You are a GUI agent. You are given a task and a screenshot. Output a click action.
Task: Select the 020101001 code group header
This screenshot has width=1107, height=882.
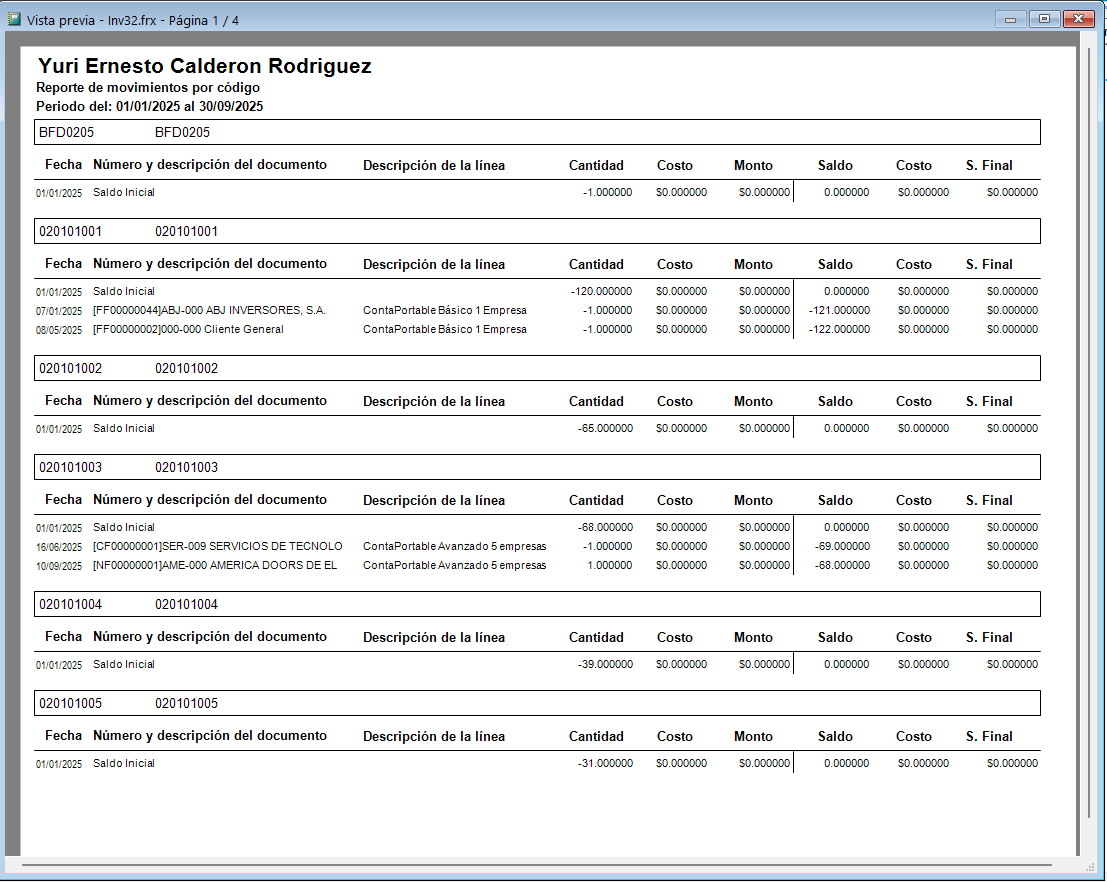[537, 231]
